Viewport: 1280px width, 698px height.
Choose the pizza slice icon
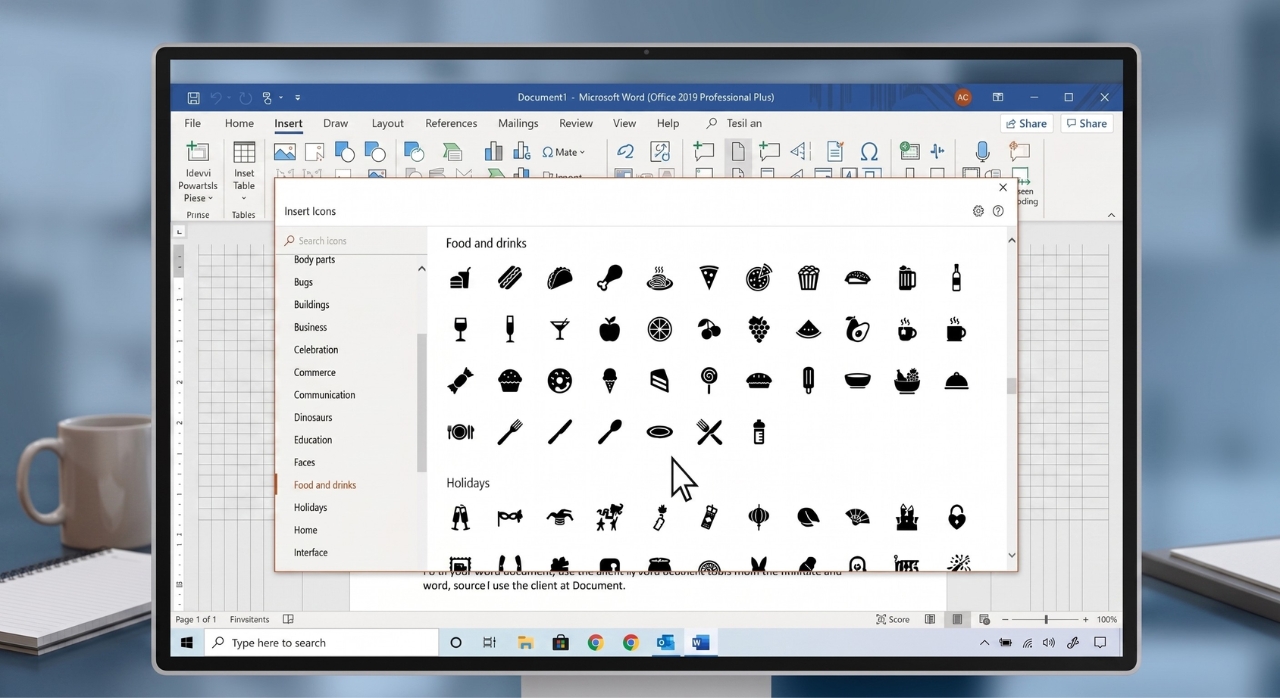click(709, 278)
